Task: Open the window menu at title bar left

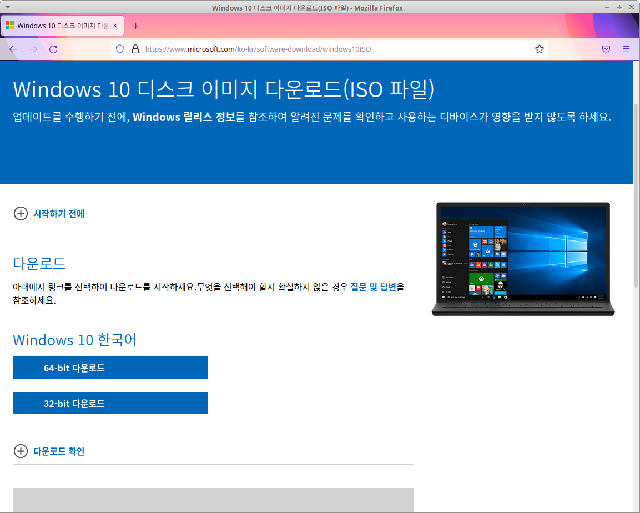Action: (x=8, y=7)
